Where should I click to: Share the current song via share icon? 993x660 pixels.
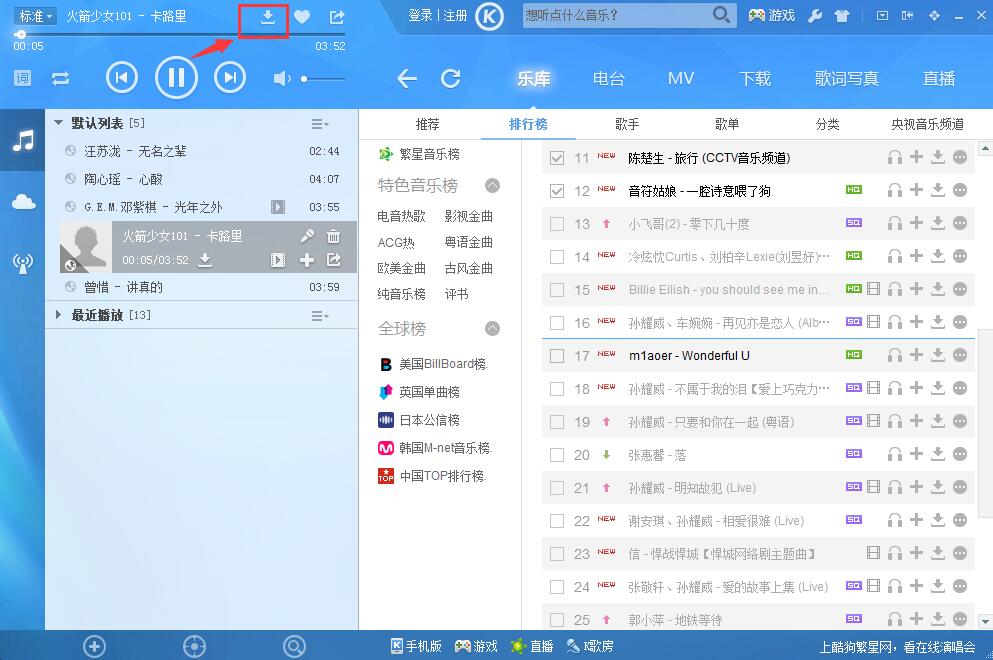336,17
